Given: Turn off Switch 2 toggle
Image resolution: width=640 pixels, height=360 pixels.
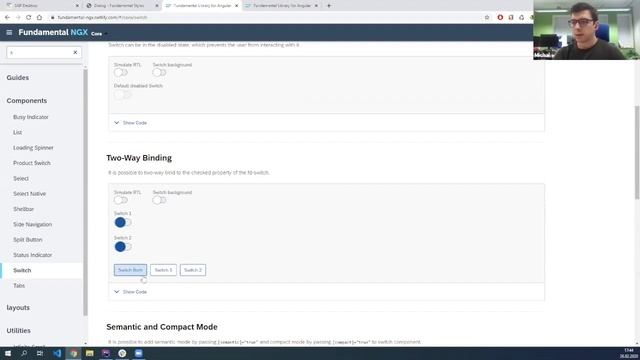Looking at the screenshot, I should pyautogui.click(x=123, y=247).
